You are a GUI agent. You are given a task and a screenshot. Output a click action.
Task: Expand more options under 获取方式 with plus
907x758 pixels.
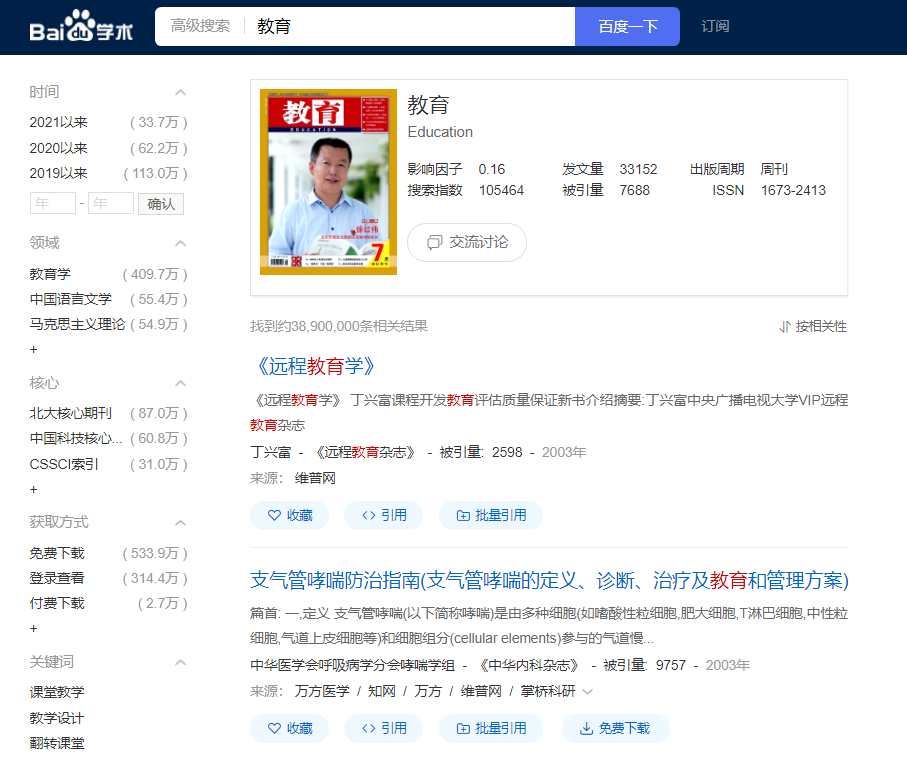point(34,628)
